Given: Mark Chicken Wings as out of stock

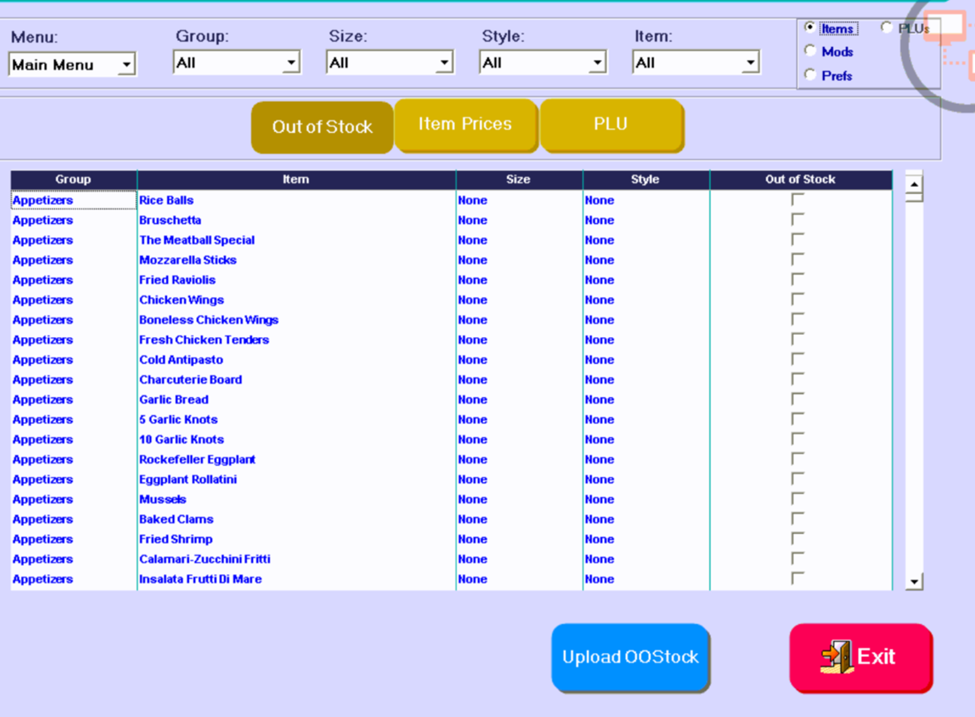Looking at the screenshot, I should (797, 299).
